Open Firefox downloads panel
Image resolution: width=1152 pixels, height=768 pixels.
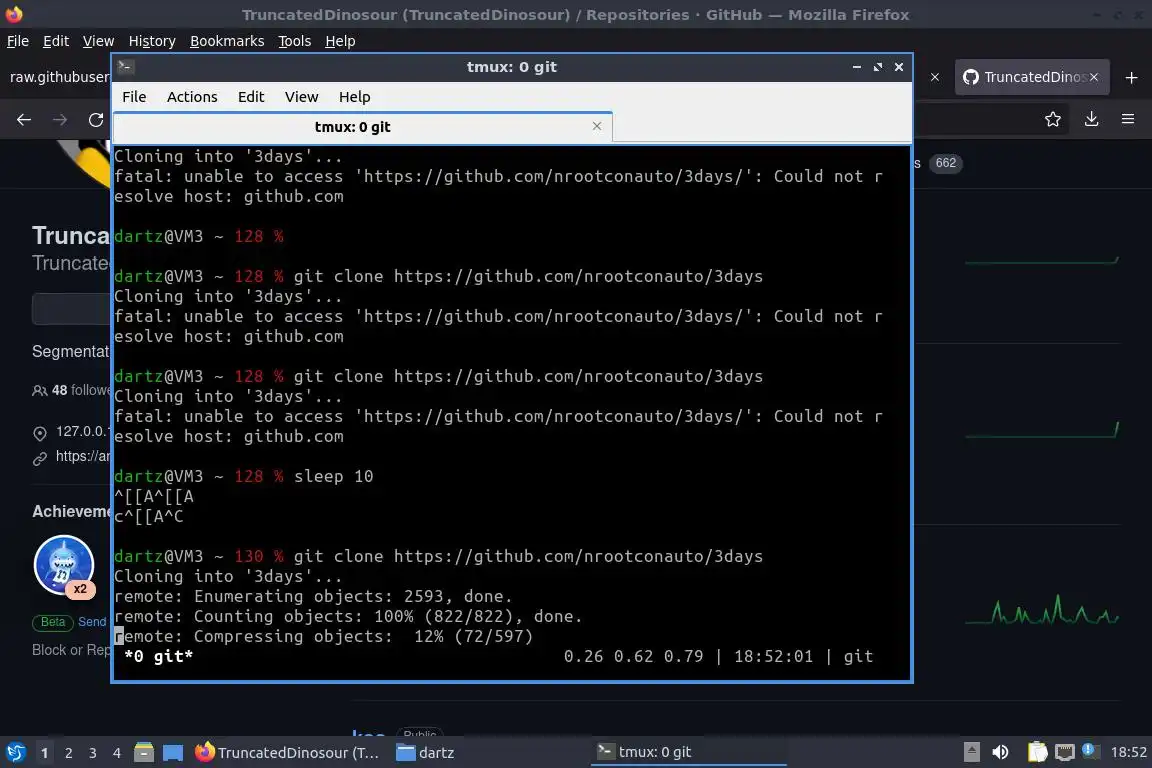coord(1092,119)
